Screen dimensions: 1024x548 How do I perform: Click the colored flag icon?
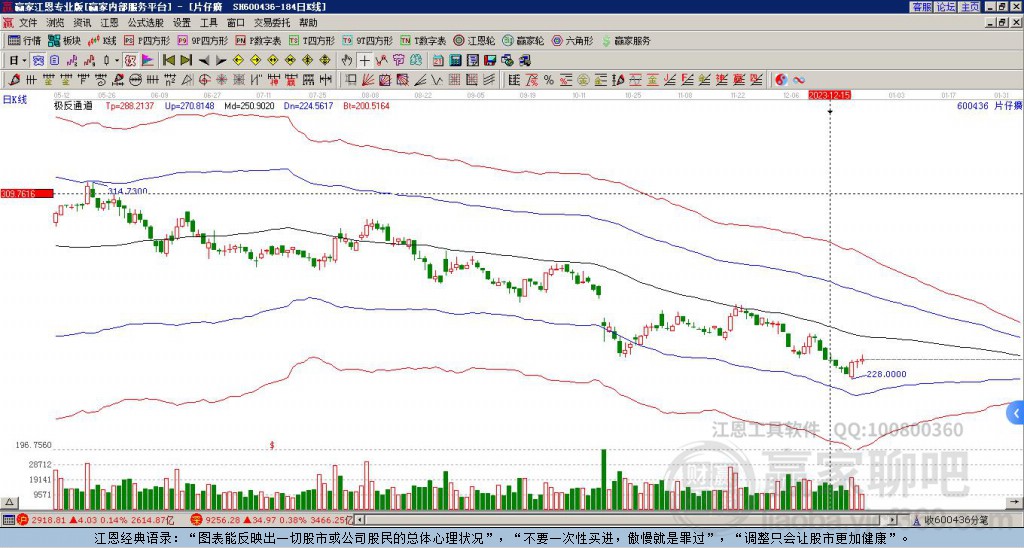tap(148, 61)
